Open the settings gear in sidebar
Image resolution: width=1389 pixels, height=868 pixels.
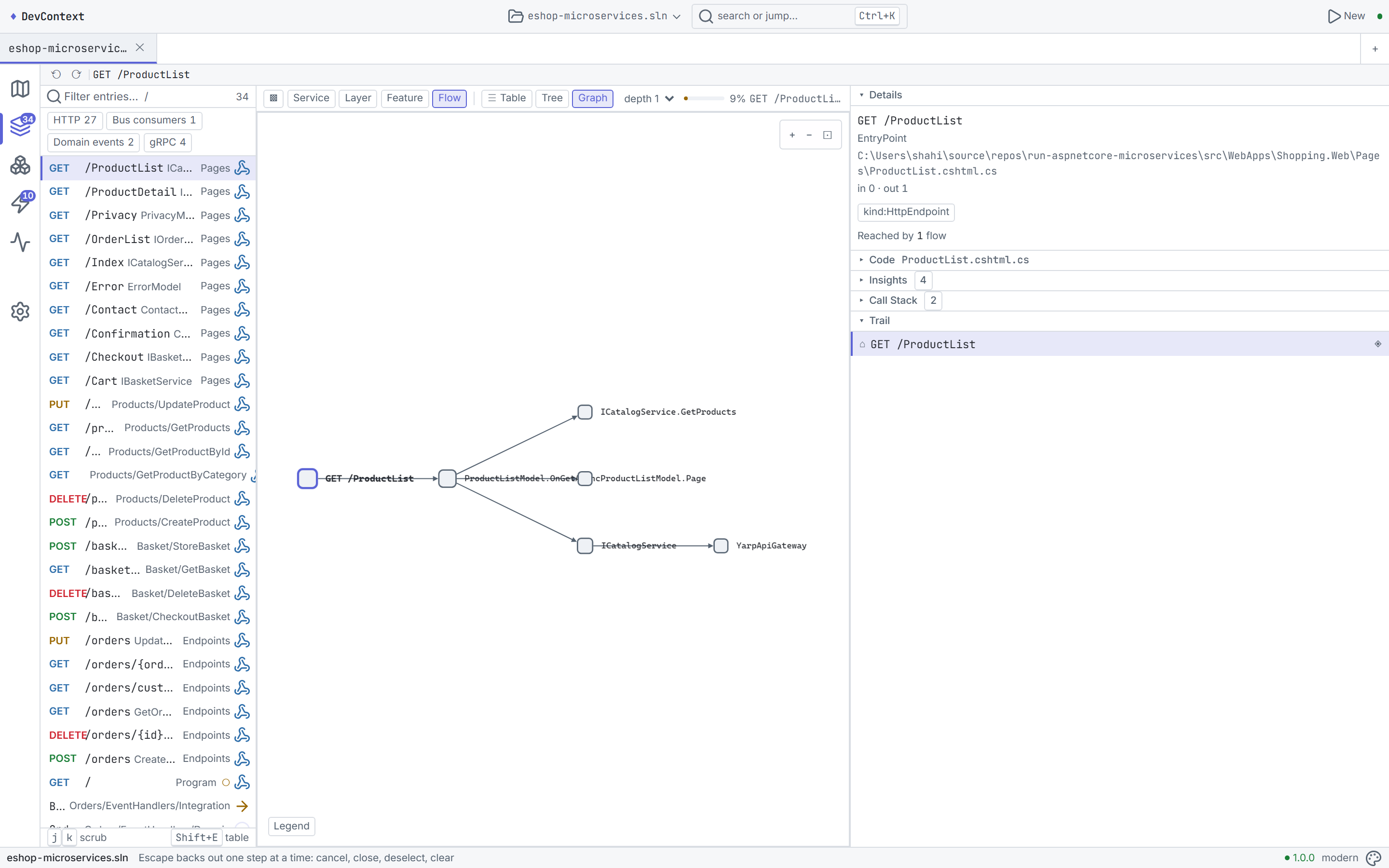point(20,312)
